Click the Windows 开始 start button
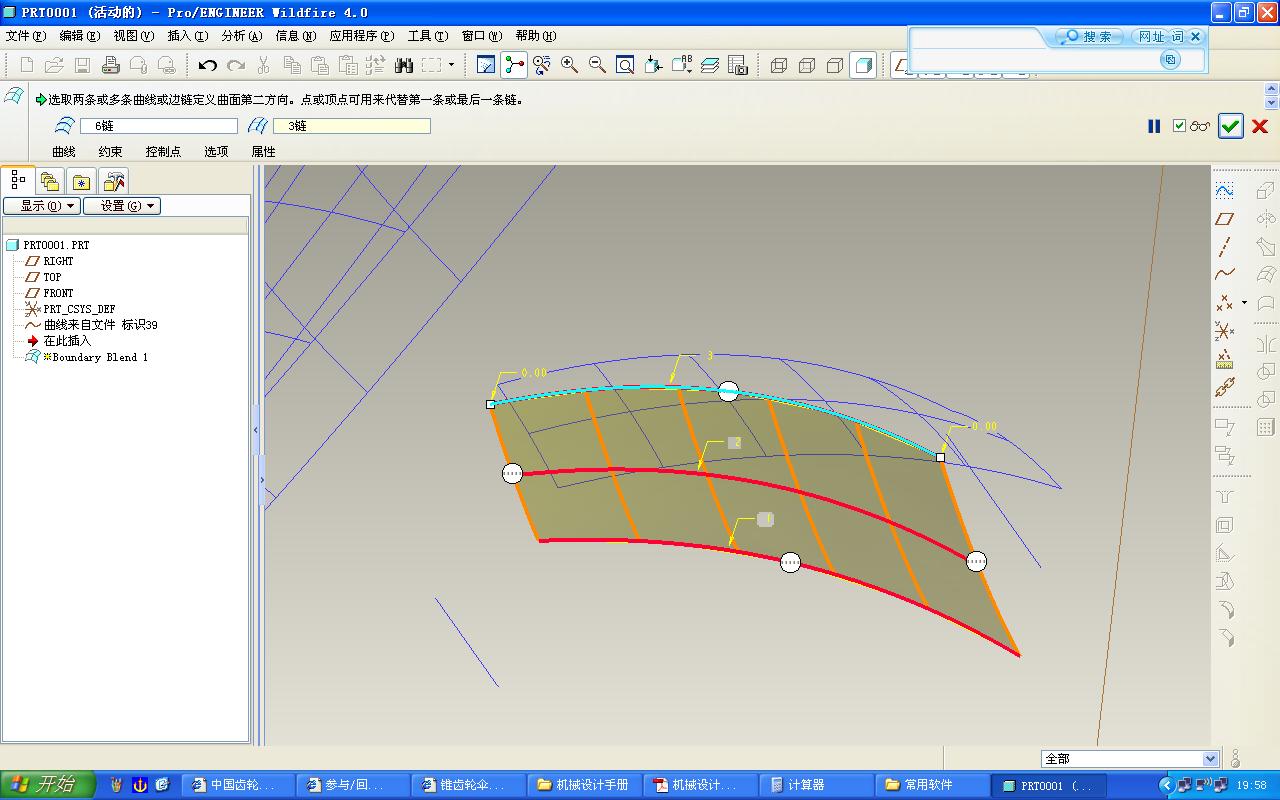1280x800 pixels. (48, 785)
